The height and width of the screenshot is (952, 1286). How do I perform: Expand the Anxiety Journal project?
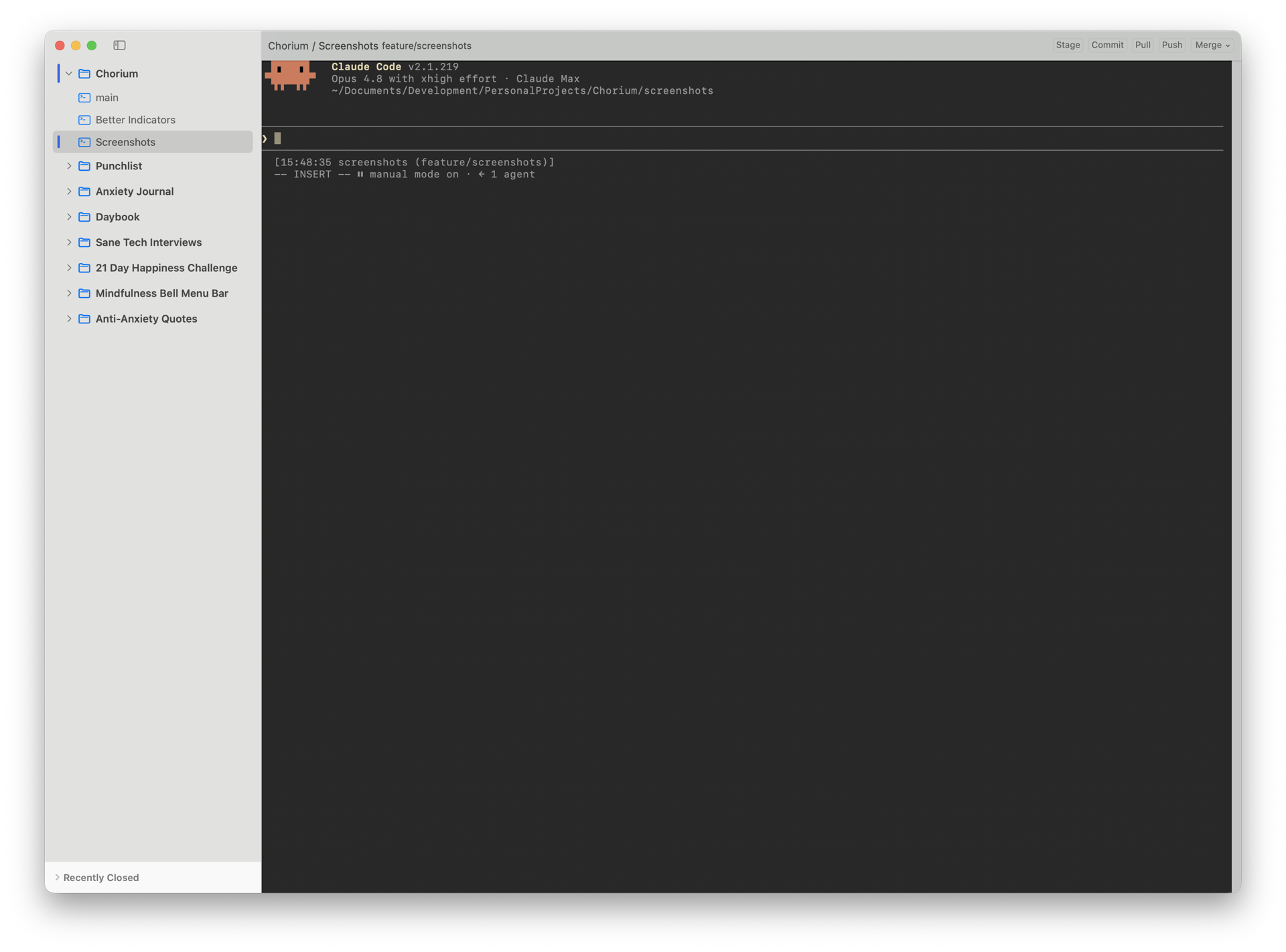(69, 191)
